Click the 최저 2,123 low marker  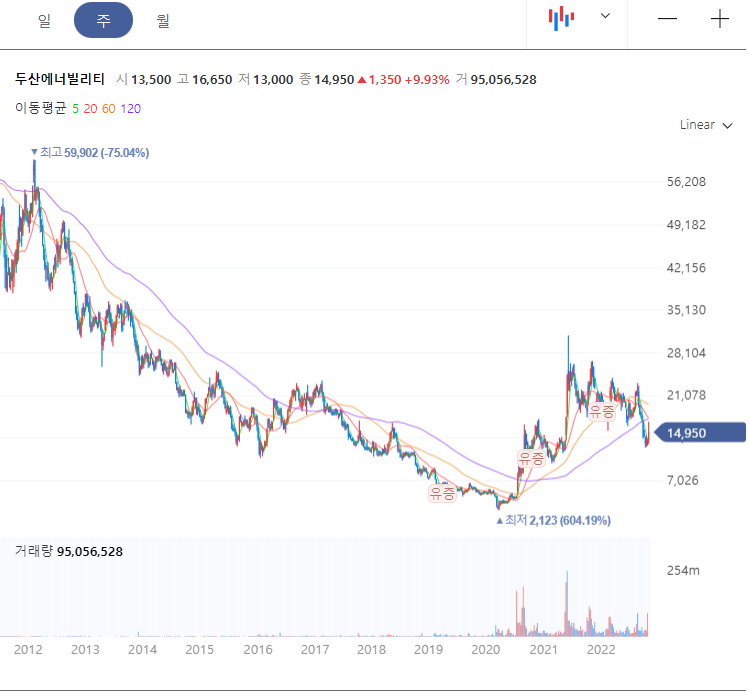[553, 520]
